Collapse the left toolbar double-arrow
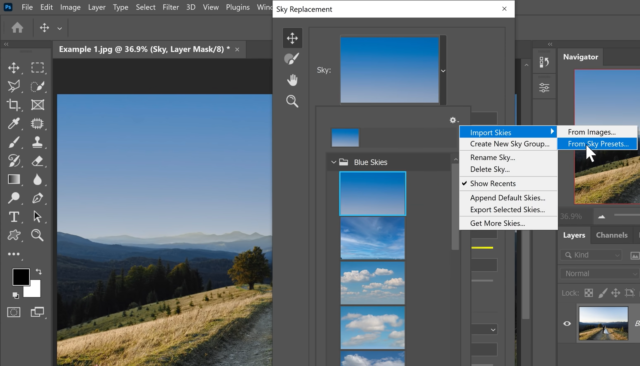Screen dimensions: 640x366 (6, 44)
